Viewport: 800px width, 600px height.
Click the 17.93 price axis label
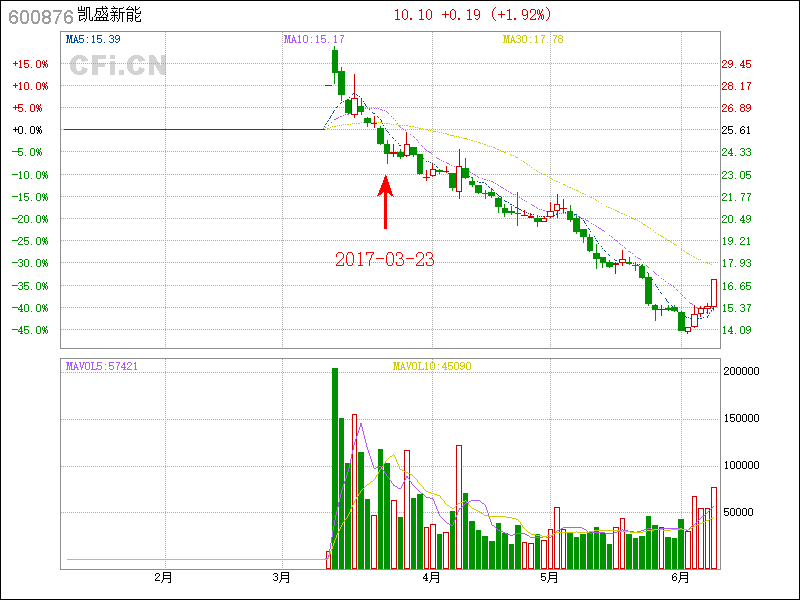(736, 263)
